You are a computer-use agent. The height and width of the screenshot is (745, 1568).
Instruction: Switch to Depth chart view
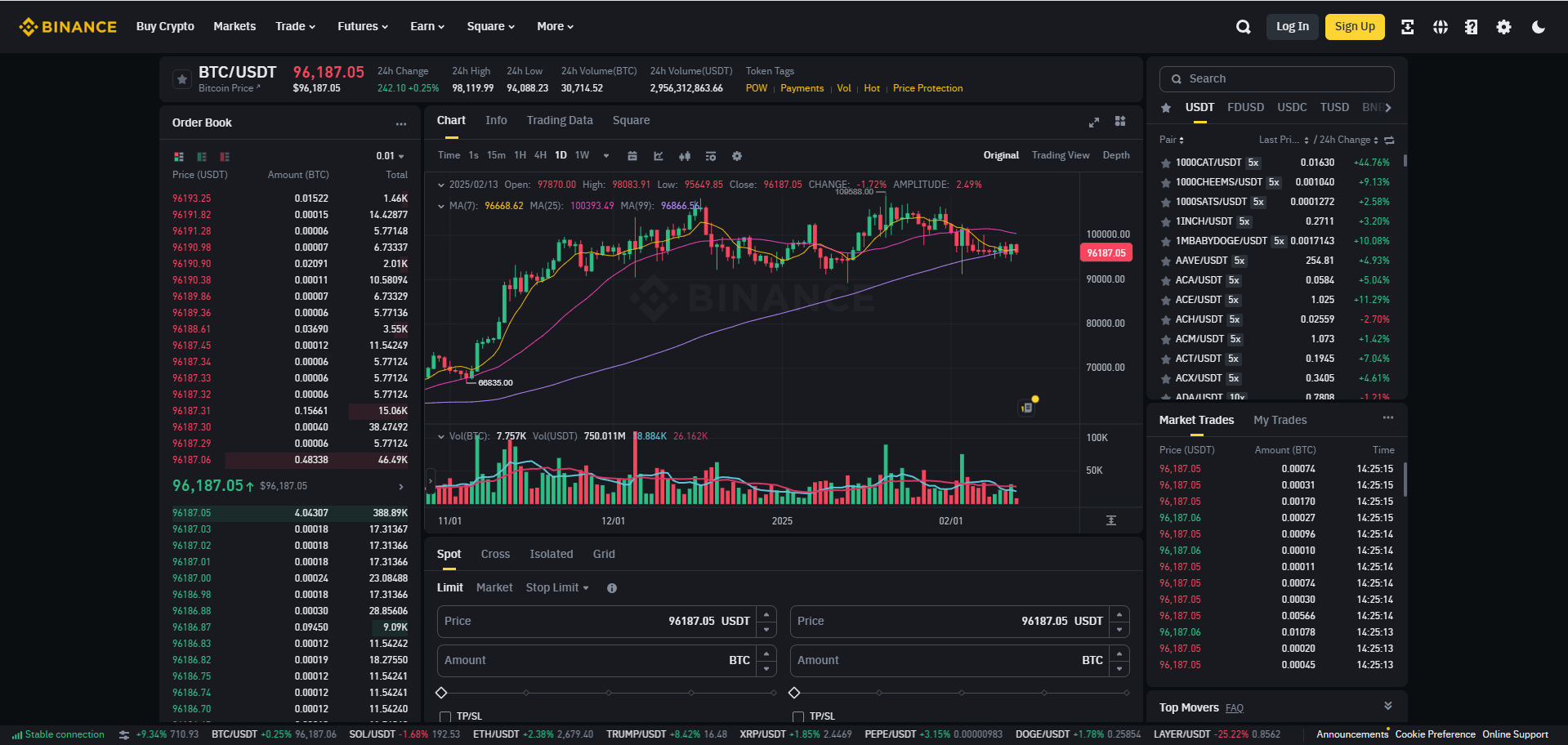tap(1116, 155)
